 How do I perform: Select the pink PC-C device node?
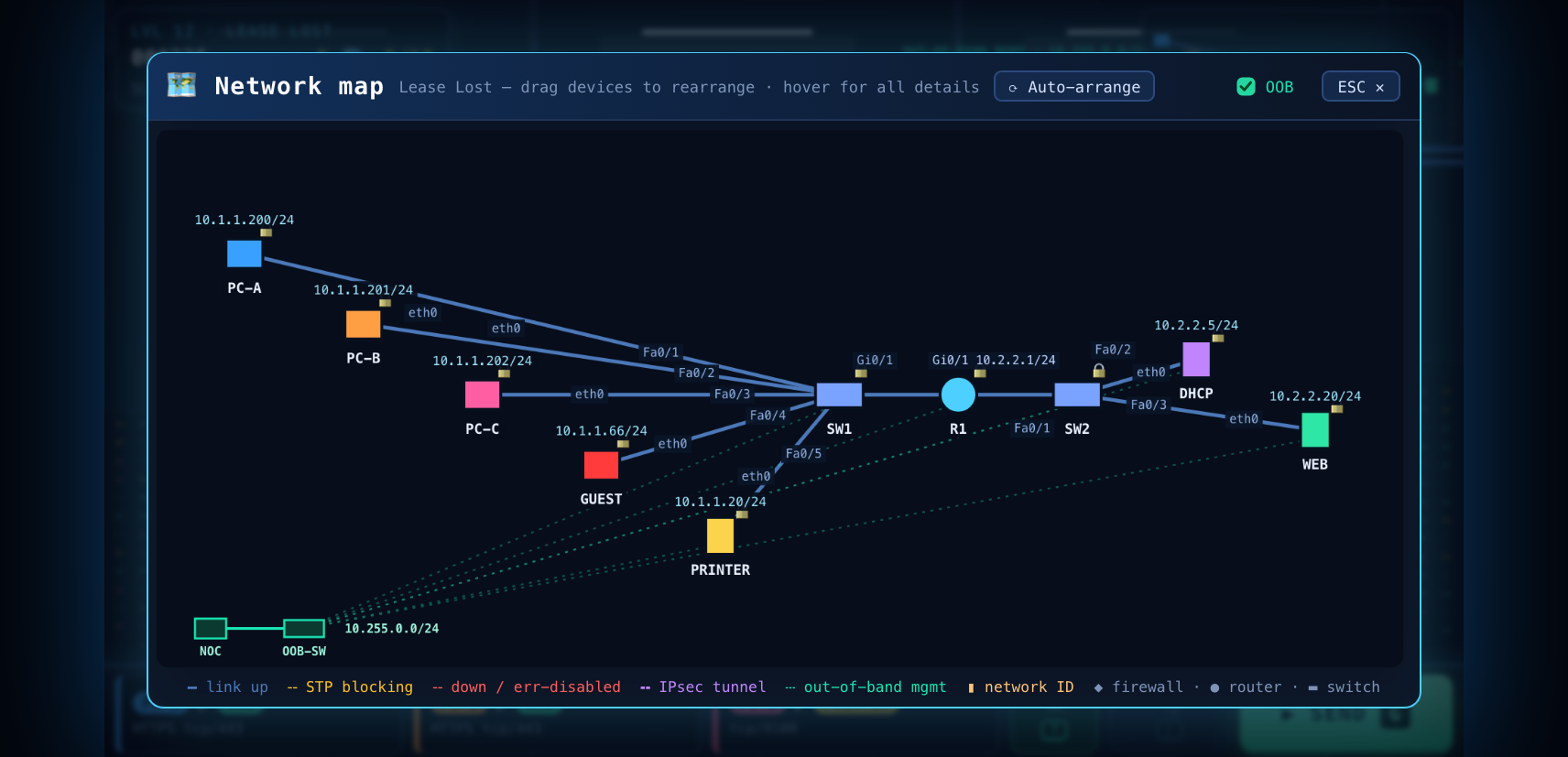[x=483, y=395]
